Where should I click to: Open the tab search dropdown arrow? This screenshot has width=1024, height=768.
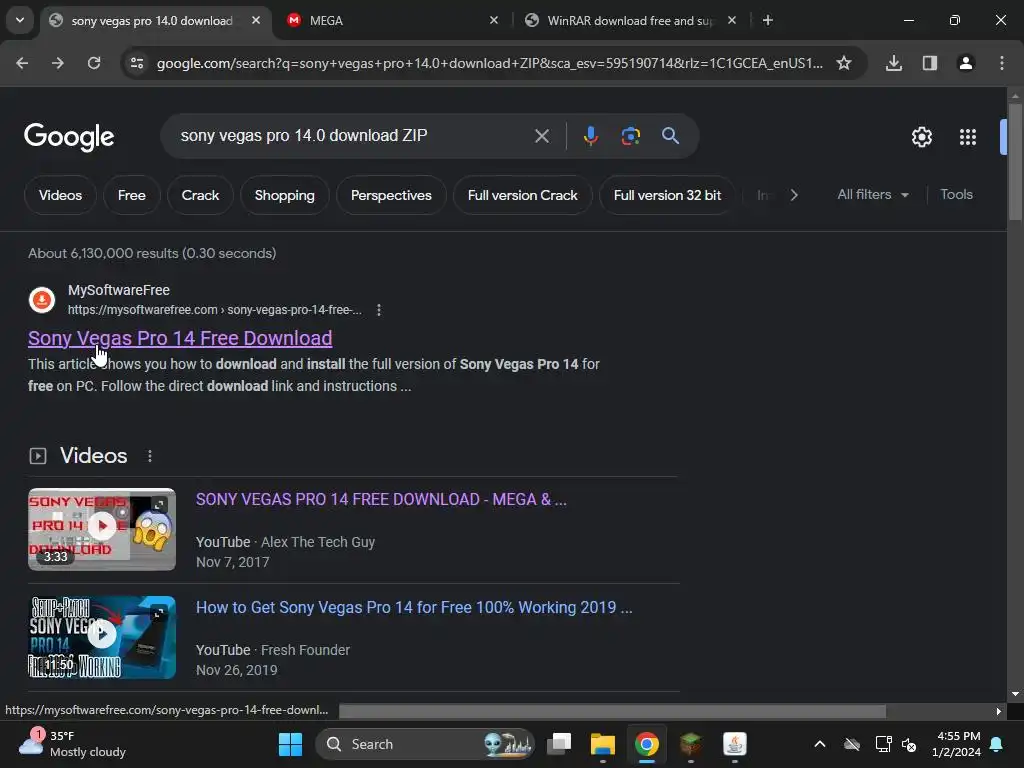[x=20, y=20]
